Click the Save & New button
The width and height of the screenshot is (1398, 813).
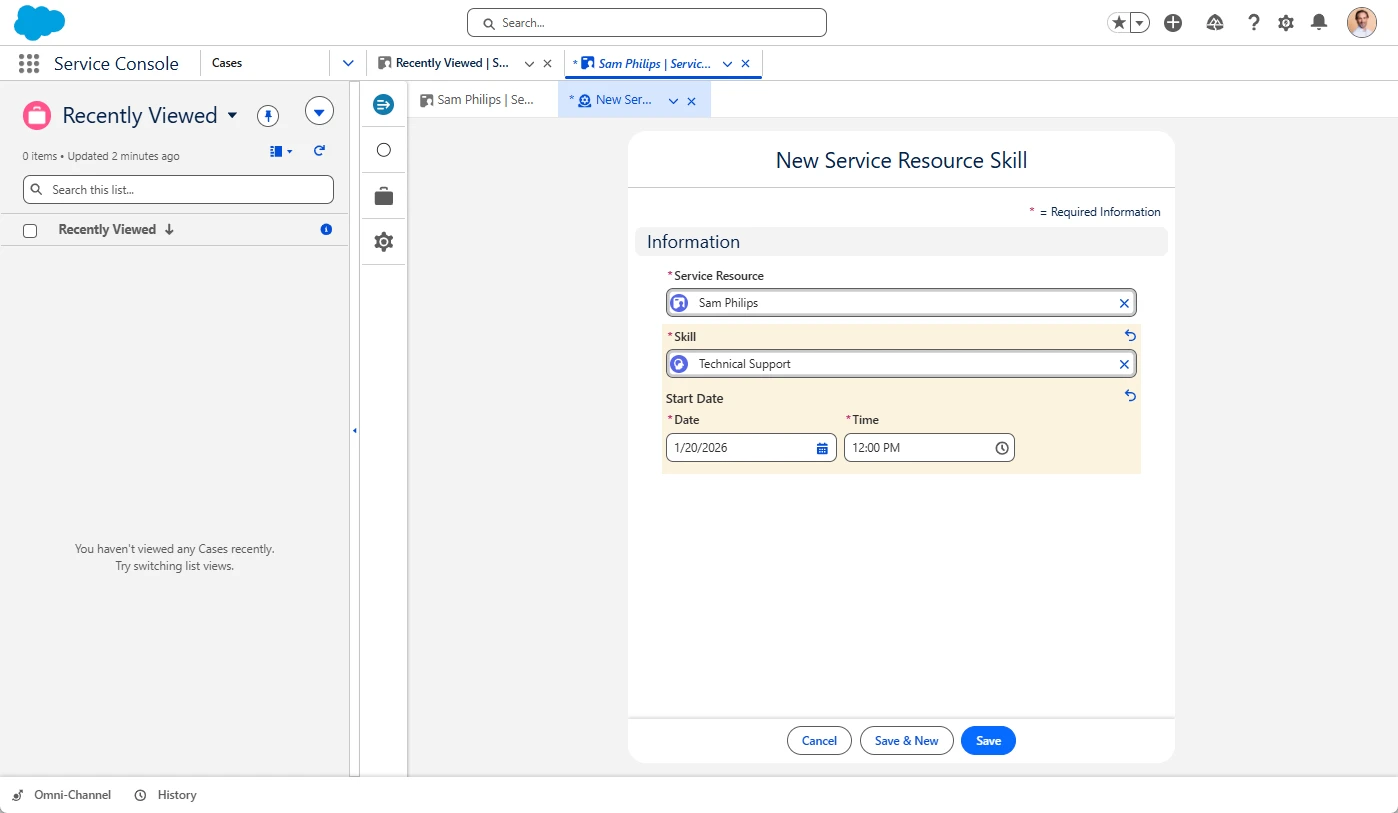tap(906, 741)
